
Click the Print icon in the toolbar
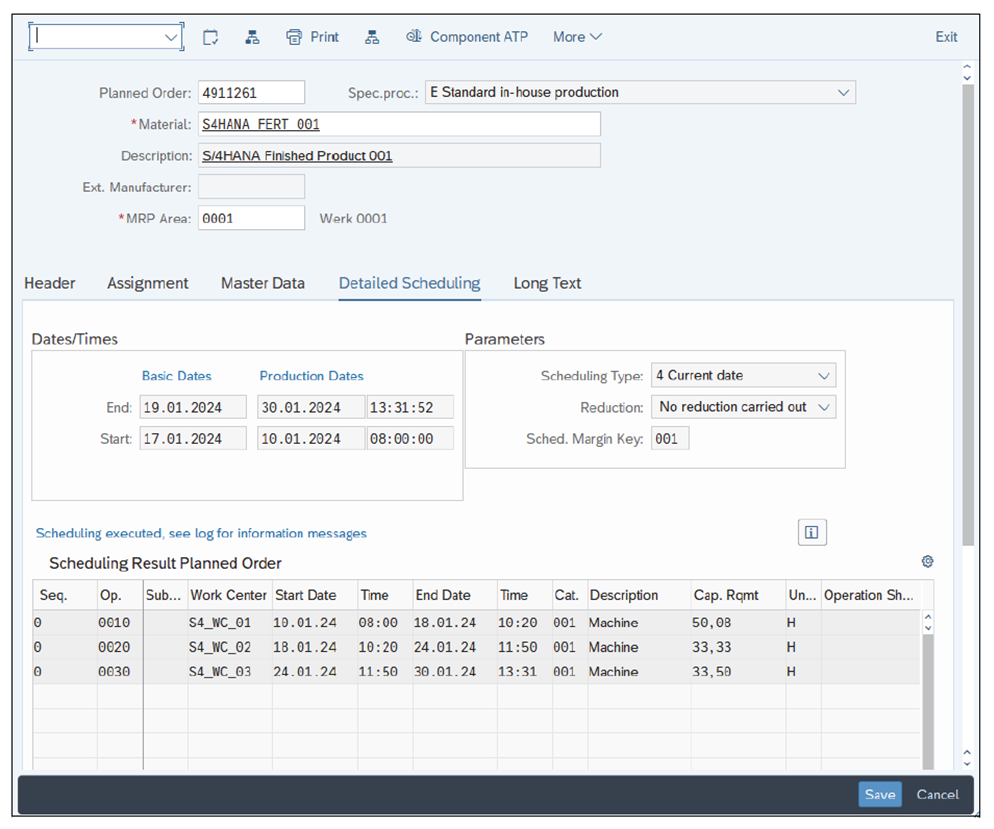[312, 36]
